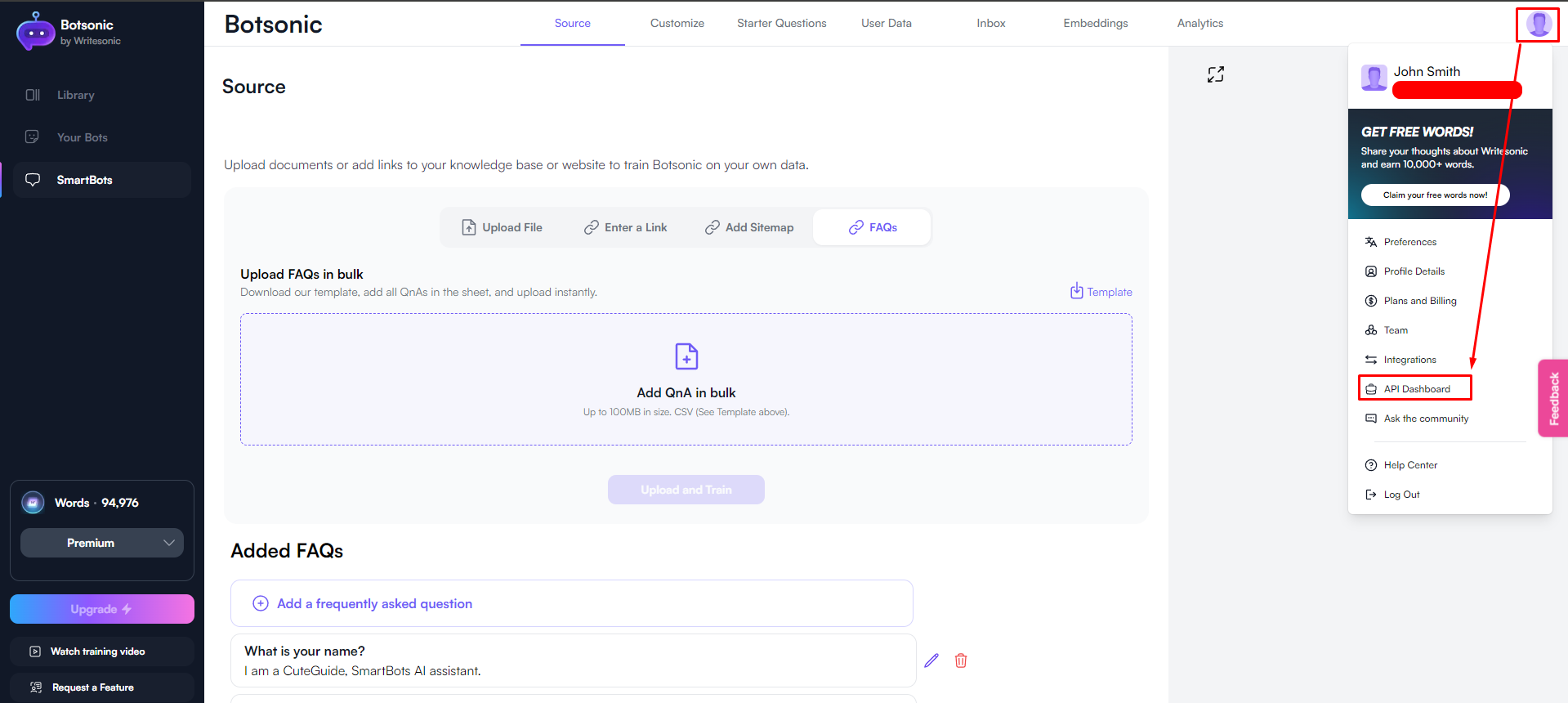Click the John Smith name in menu
1568x703 pixels.
[x=1427, y=72]
